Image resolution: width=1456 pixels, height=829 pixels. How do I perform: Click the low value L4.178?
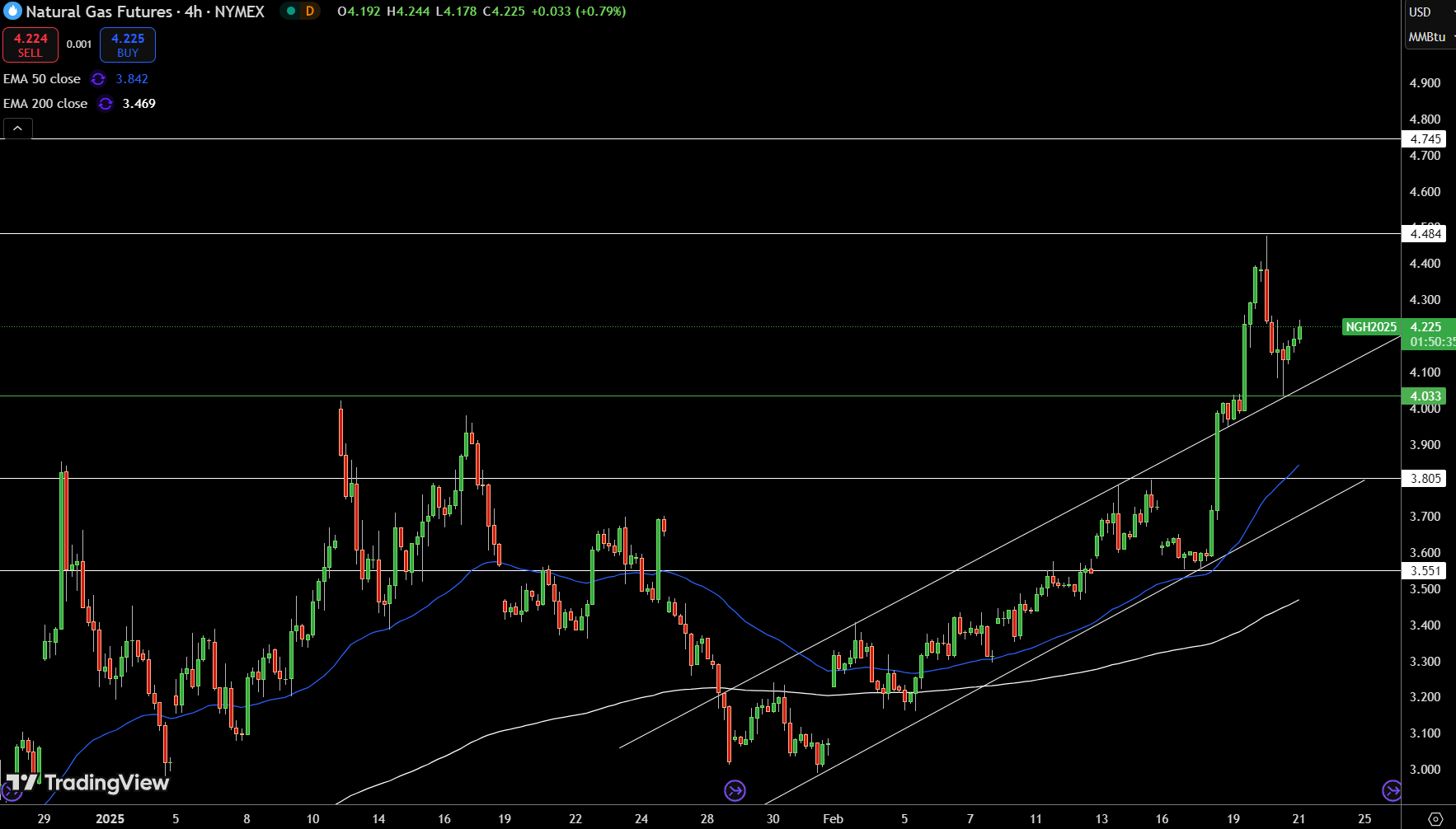click(x=456, y=12)
